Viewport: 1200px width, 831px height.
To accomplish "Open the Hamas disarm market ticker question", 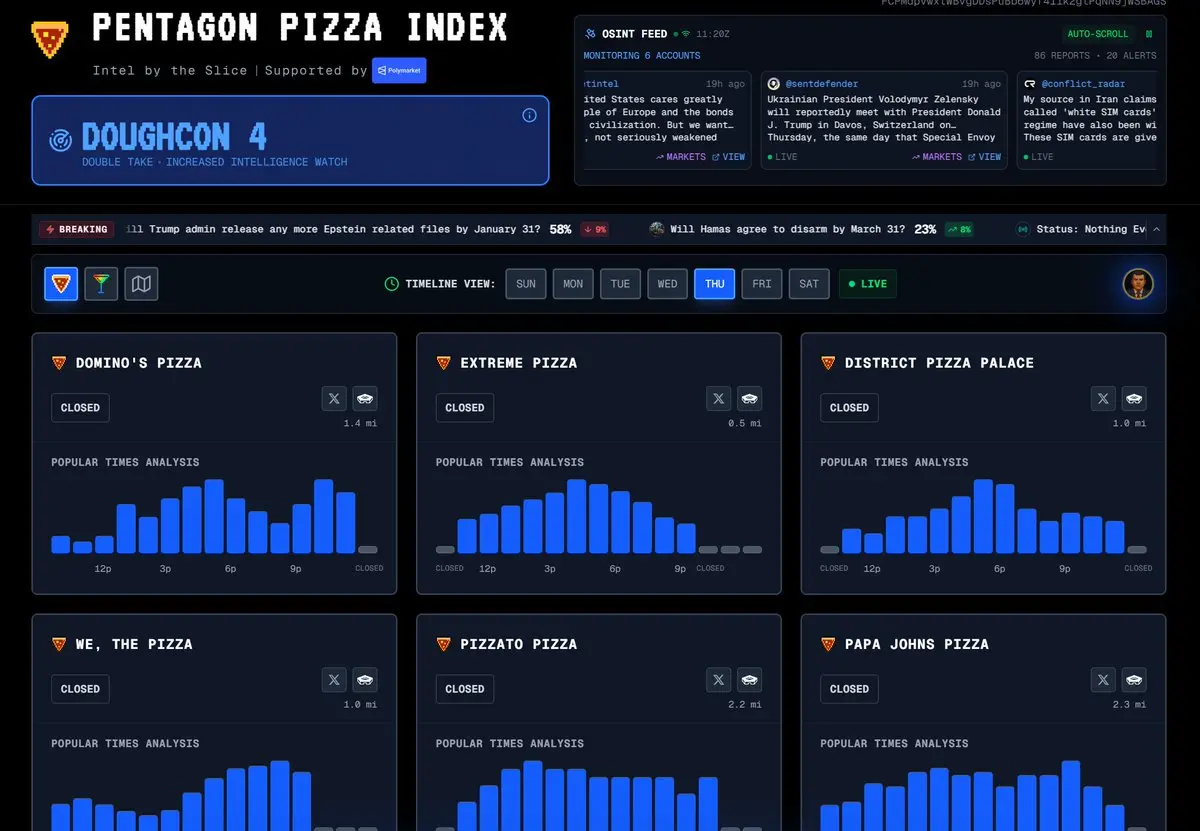I will (787, 229).
